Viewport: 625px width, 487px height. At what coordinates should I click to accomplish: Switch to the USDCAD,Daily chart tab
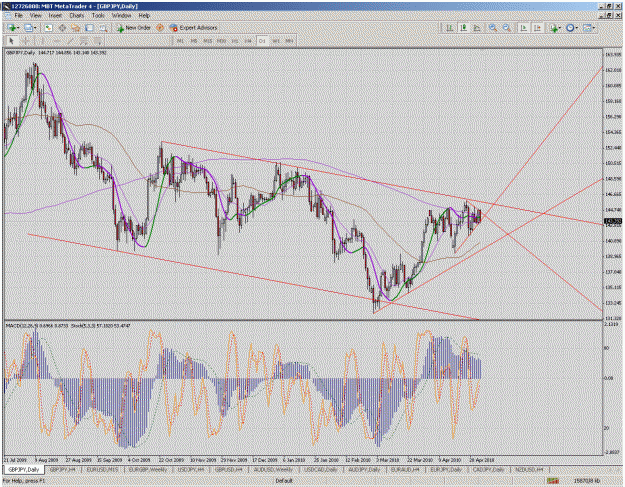coord(321,469)
